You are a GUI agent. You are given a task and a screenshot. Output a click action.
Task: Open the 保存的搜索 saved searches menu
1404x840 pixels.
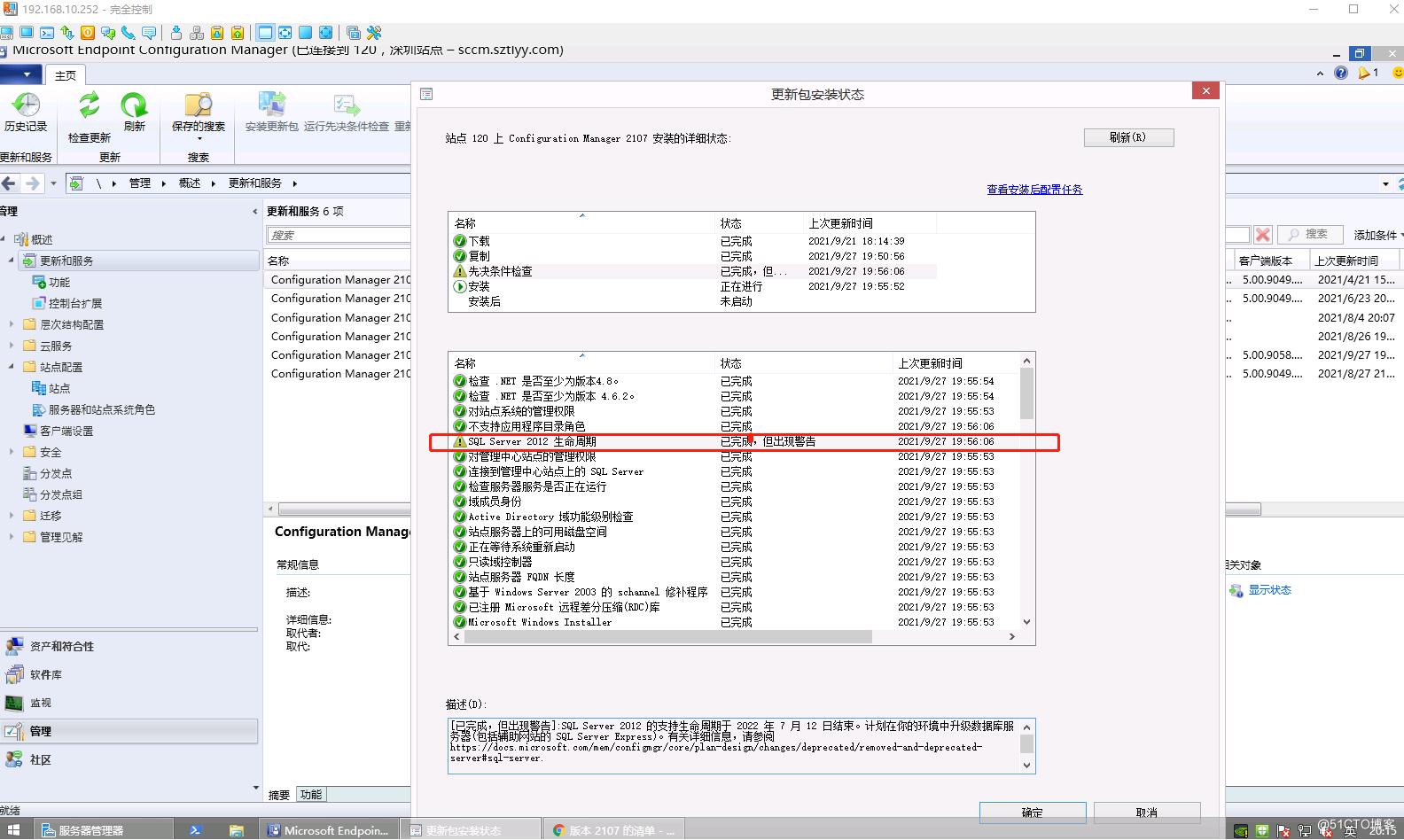pos(199,117)
